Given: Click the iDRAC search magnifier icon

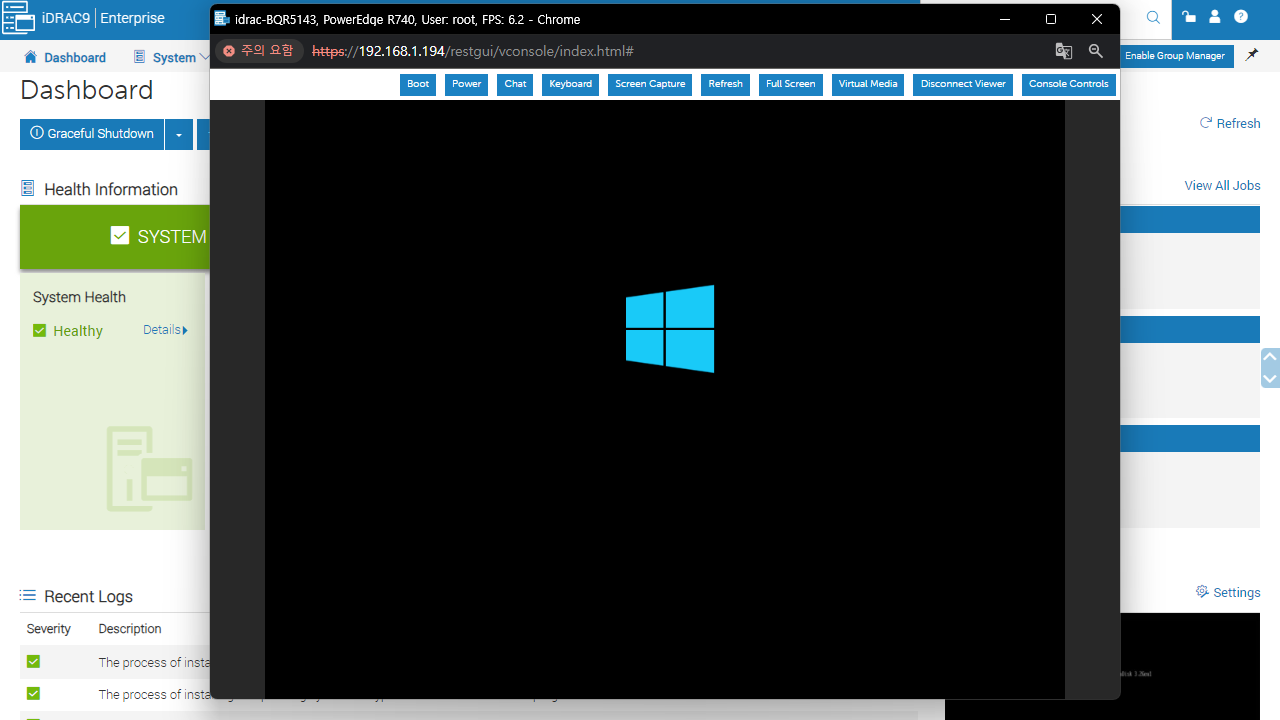Looking at the screenshot, I should pos(1153,17).
